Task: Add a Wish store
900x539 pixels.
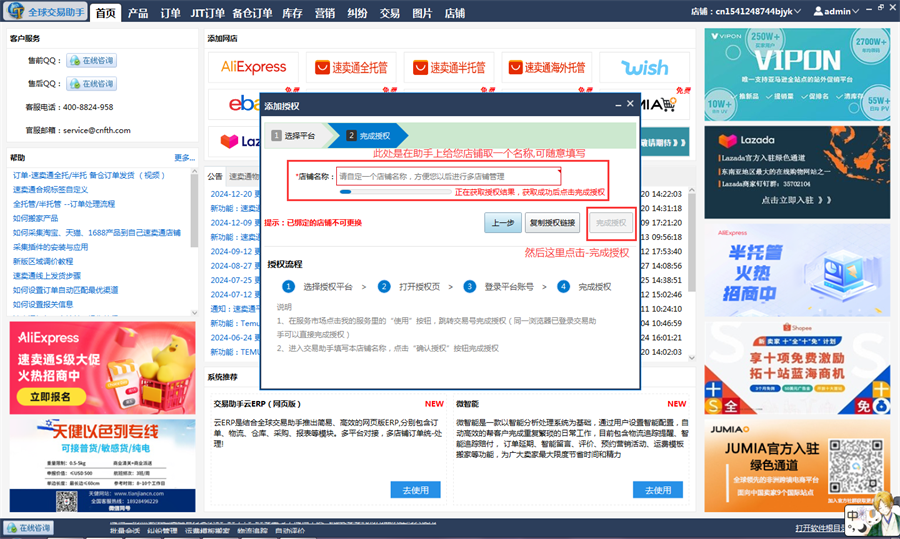Action: (x=645, y=67)
